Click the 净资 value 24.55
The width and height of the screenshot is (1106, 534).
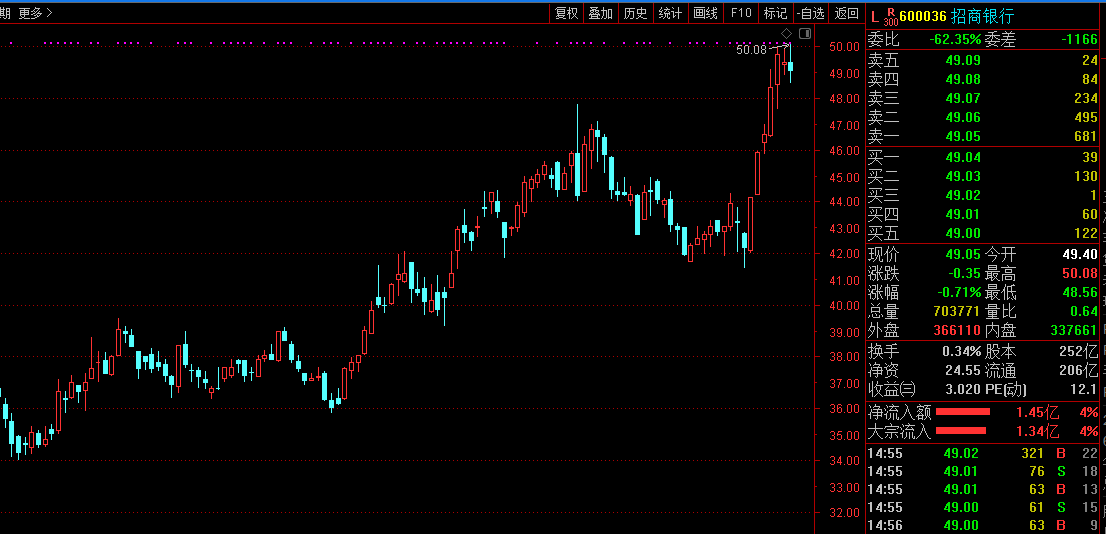coord(963,370)
